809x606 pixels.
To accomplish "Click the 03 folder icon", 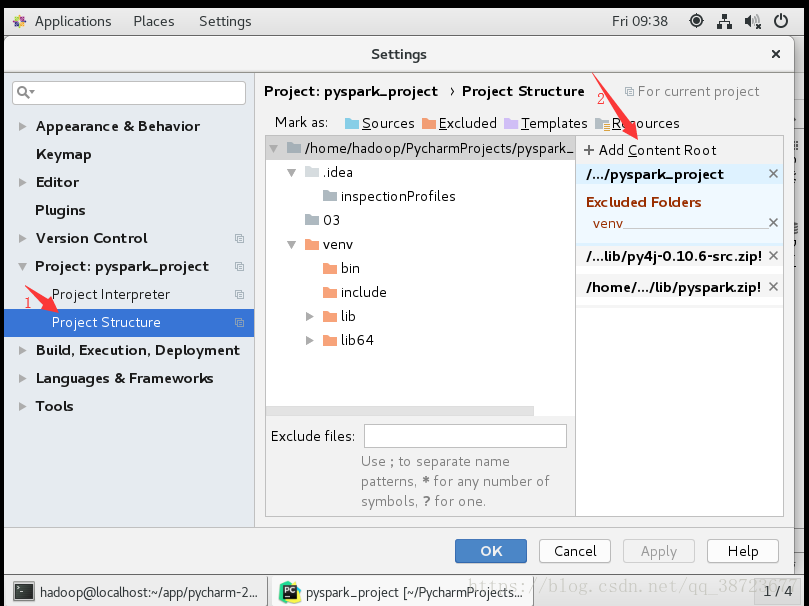I will (x=312, y=220).
